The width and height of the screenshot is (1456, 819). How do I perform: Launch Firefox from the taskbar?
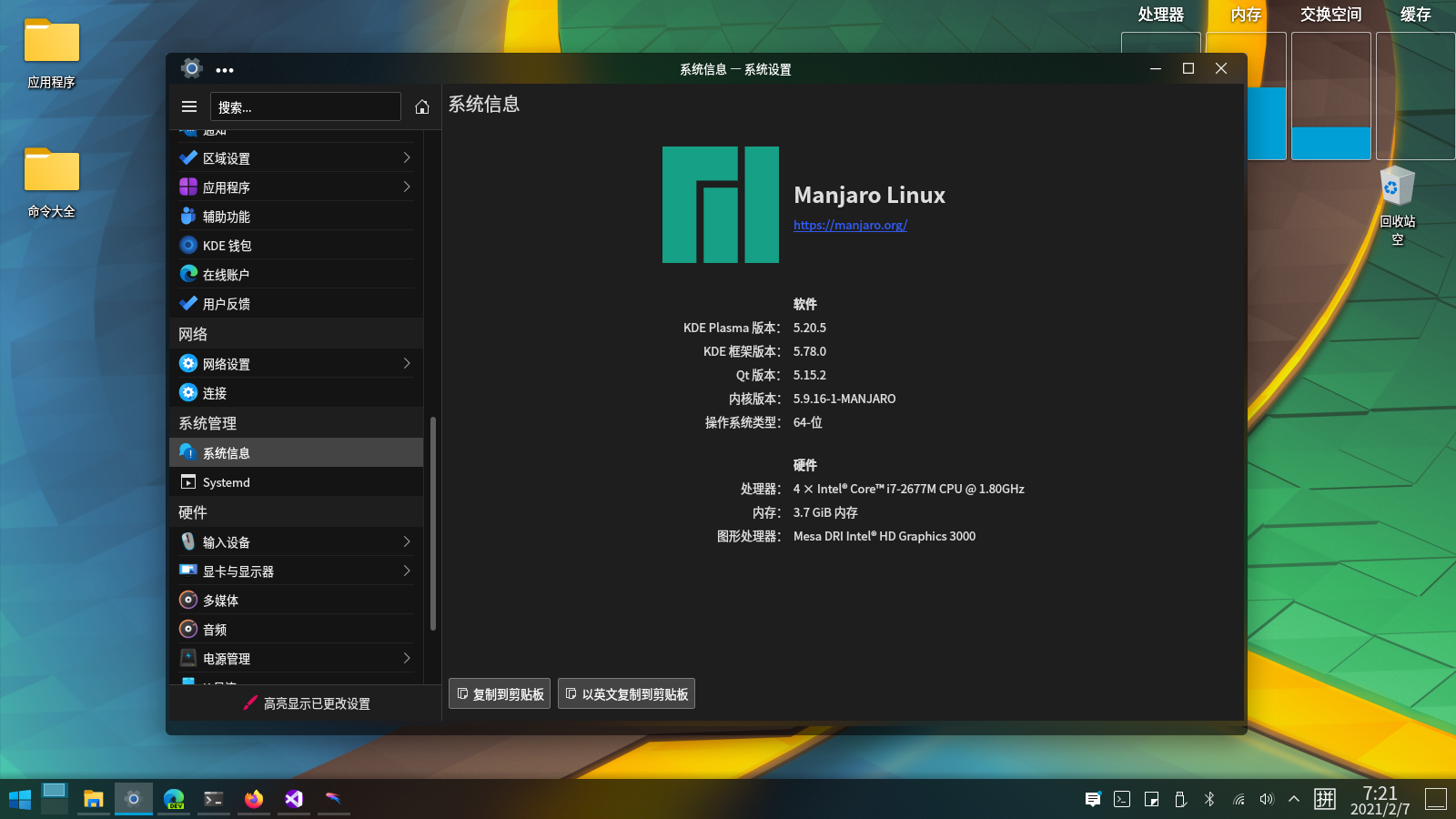(254, 799)
